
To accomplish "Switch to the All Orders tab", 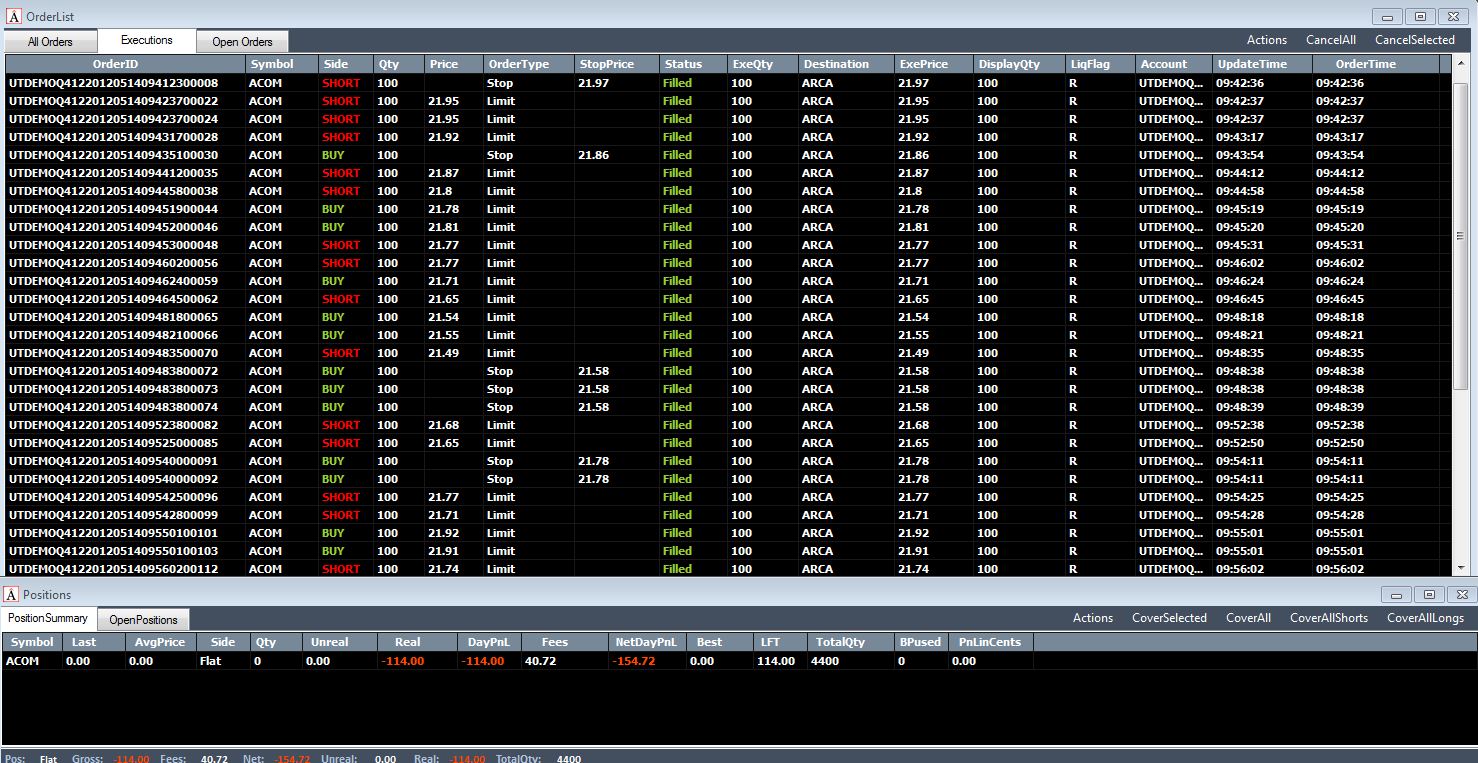I will [50, 42].
